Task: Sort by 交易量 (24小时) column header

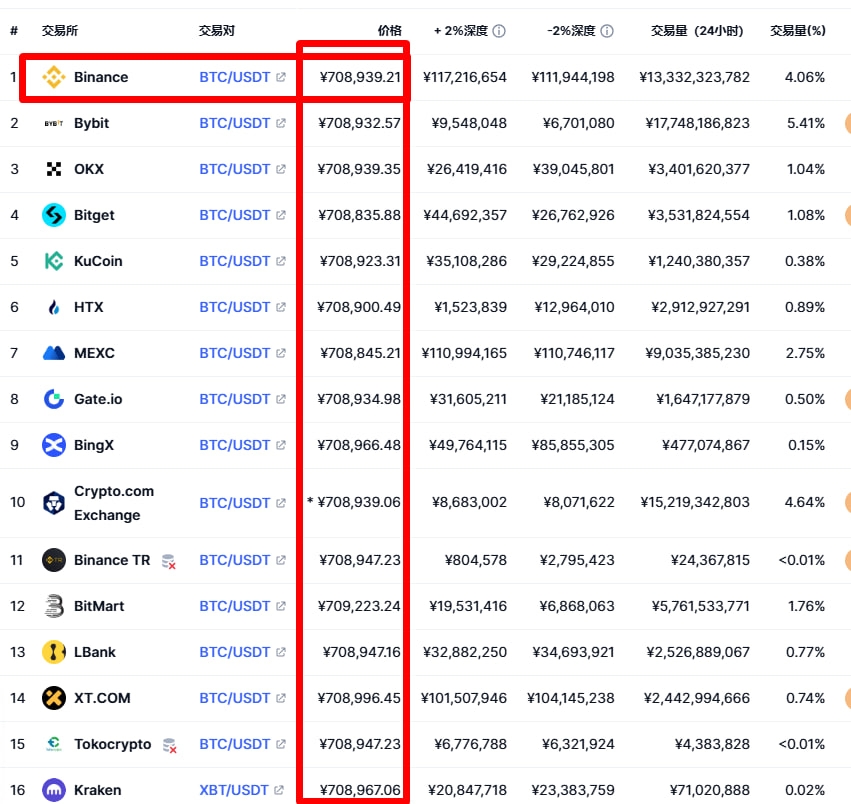Action: pos(697,31)
